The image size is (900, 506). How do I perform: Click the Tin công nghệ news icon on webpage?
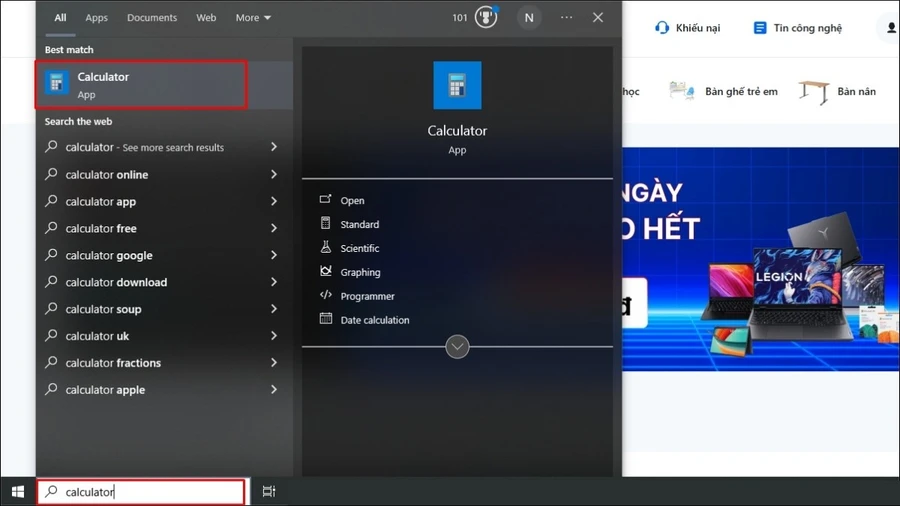(x=759, y=28)
